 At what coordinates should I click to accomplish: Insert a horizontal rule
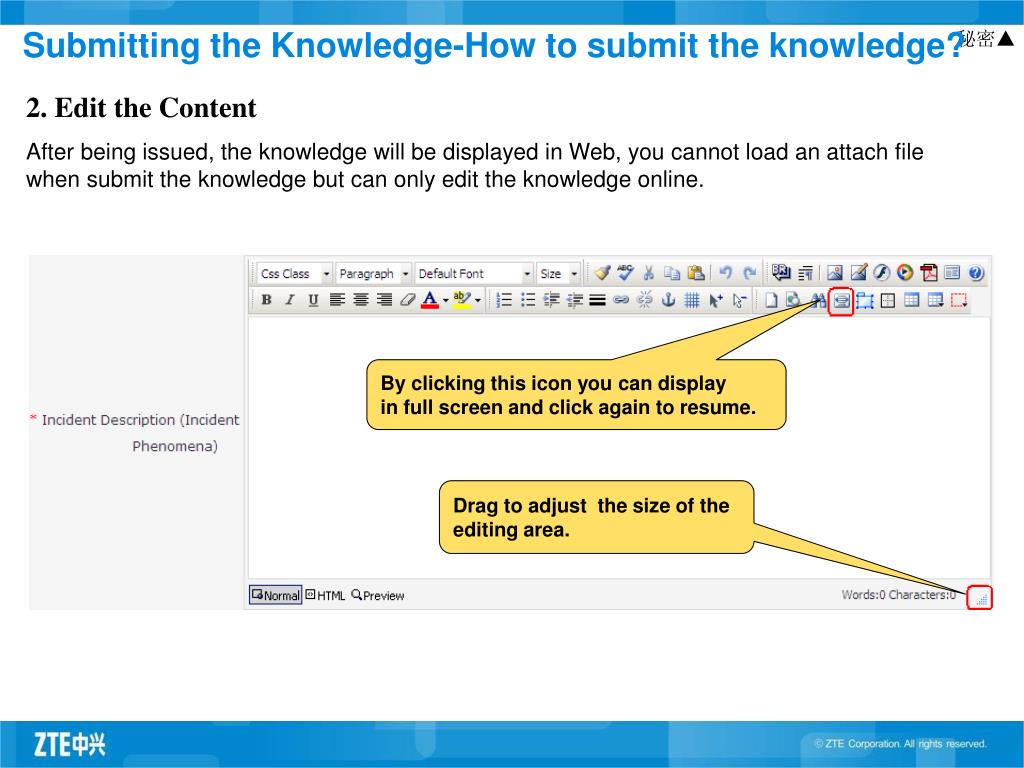(x=597, y=300)
